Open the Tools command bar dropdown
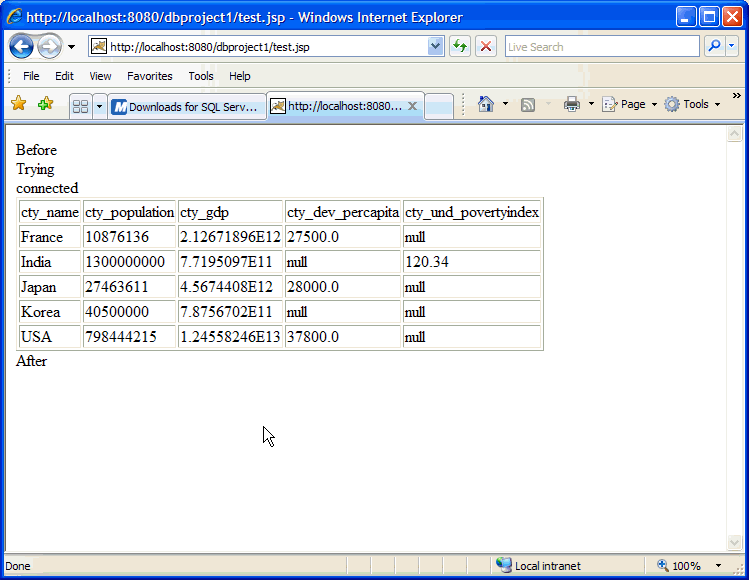 (692, 104)
